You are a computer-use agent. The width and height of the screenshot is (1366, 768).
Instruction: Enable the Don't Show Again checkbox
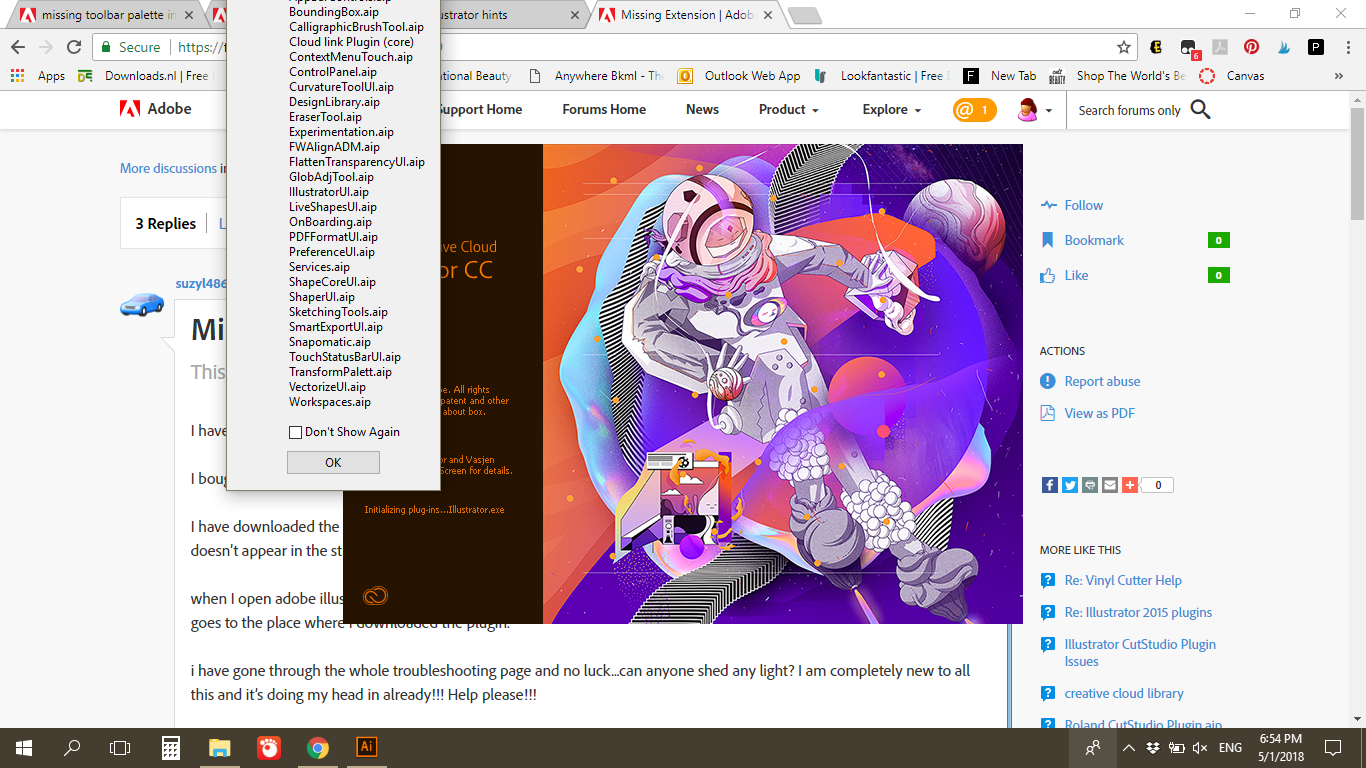tap(296, 432)
